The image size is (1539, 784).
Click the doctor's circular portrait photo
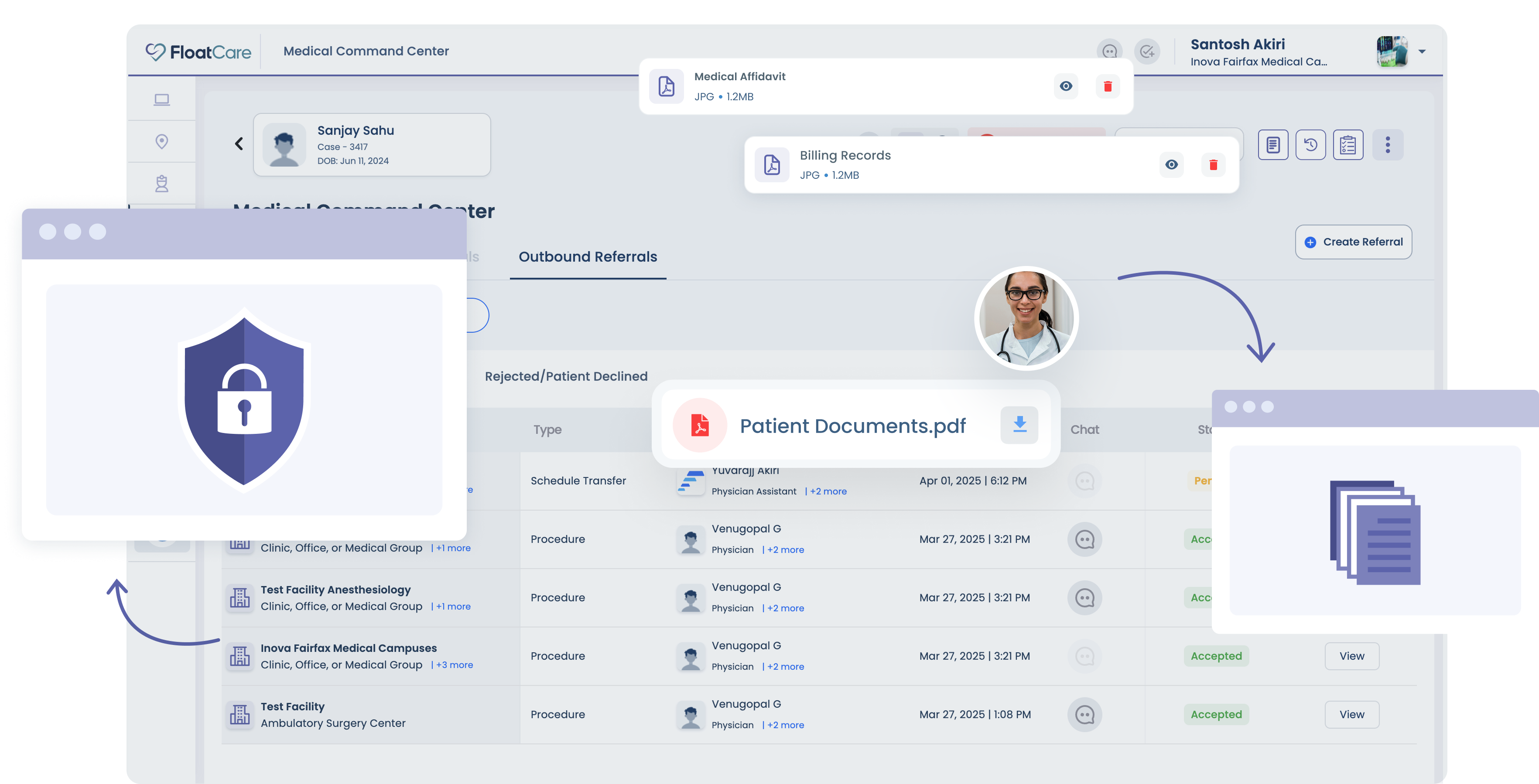pos(1026,318)
